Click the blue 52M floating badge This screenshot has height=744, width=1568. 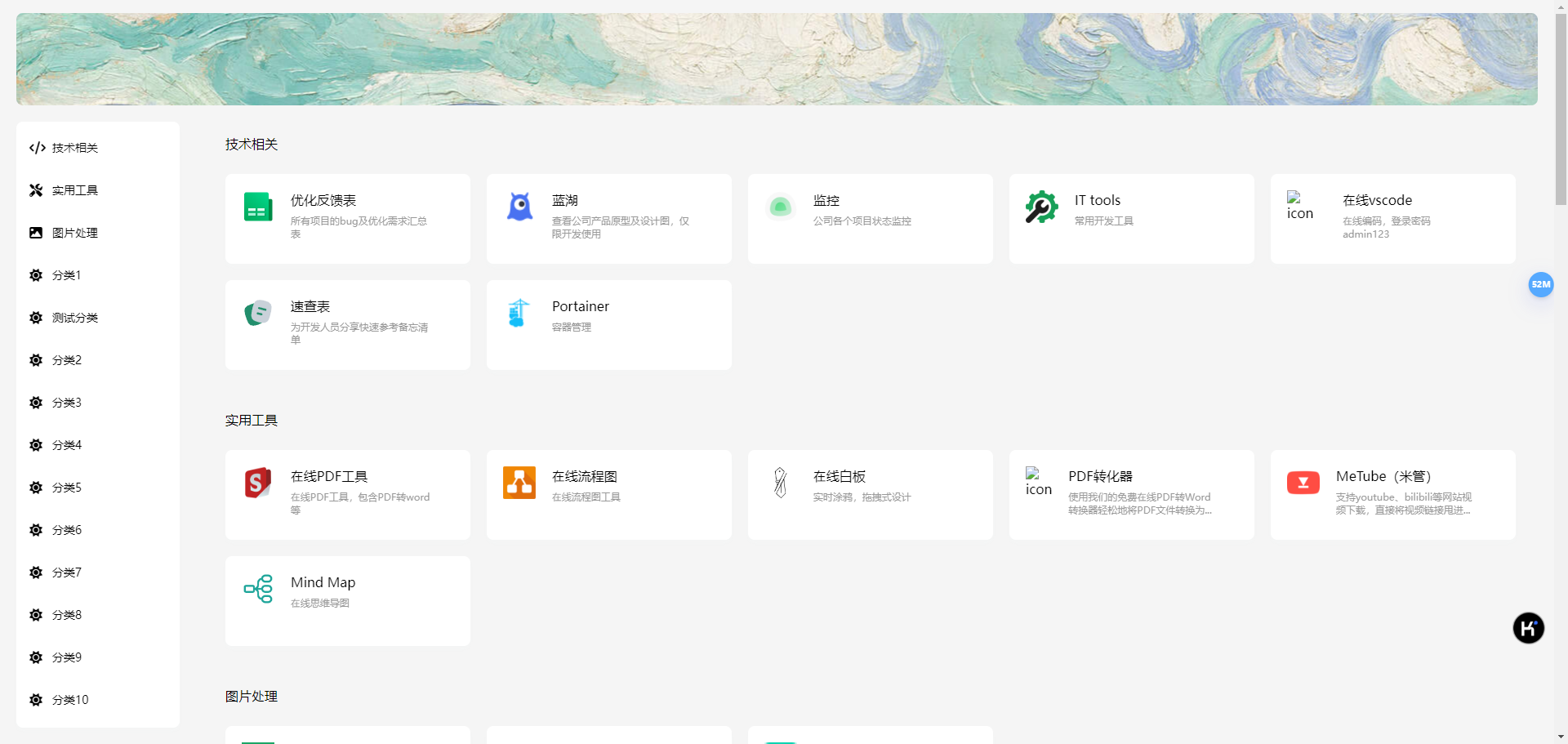pos(1540,284)
